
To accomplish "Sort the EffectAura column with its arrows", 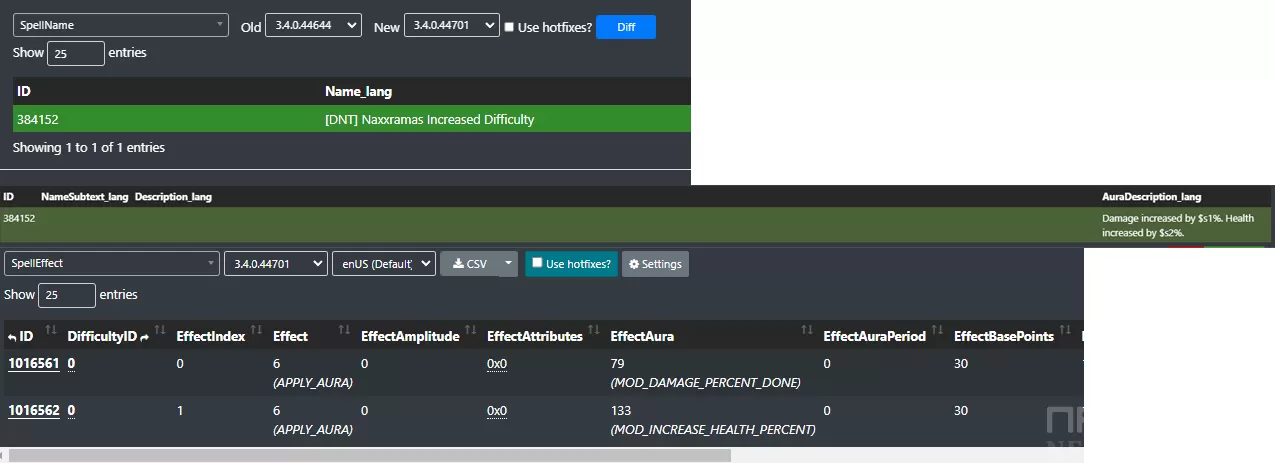I will (x=805, y=331).
